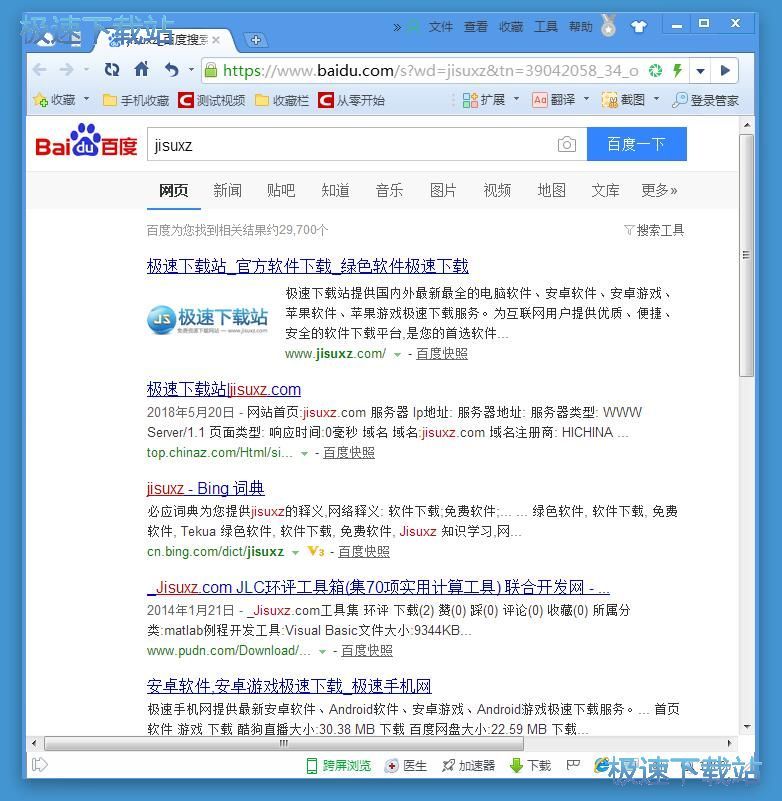Click the 百度一下 search button
The height and width of the screenshot is (801, 782).
tap(636, 144)
